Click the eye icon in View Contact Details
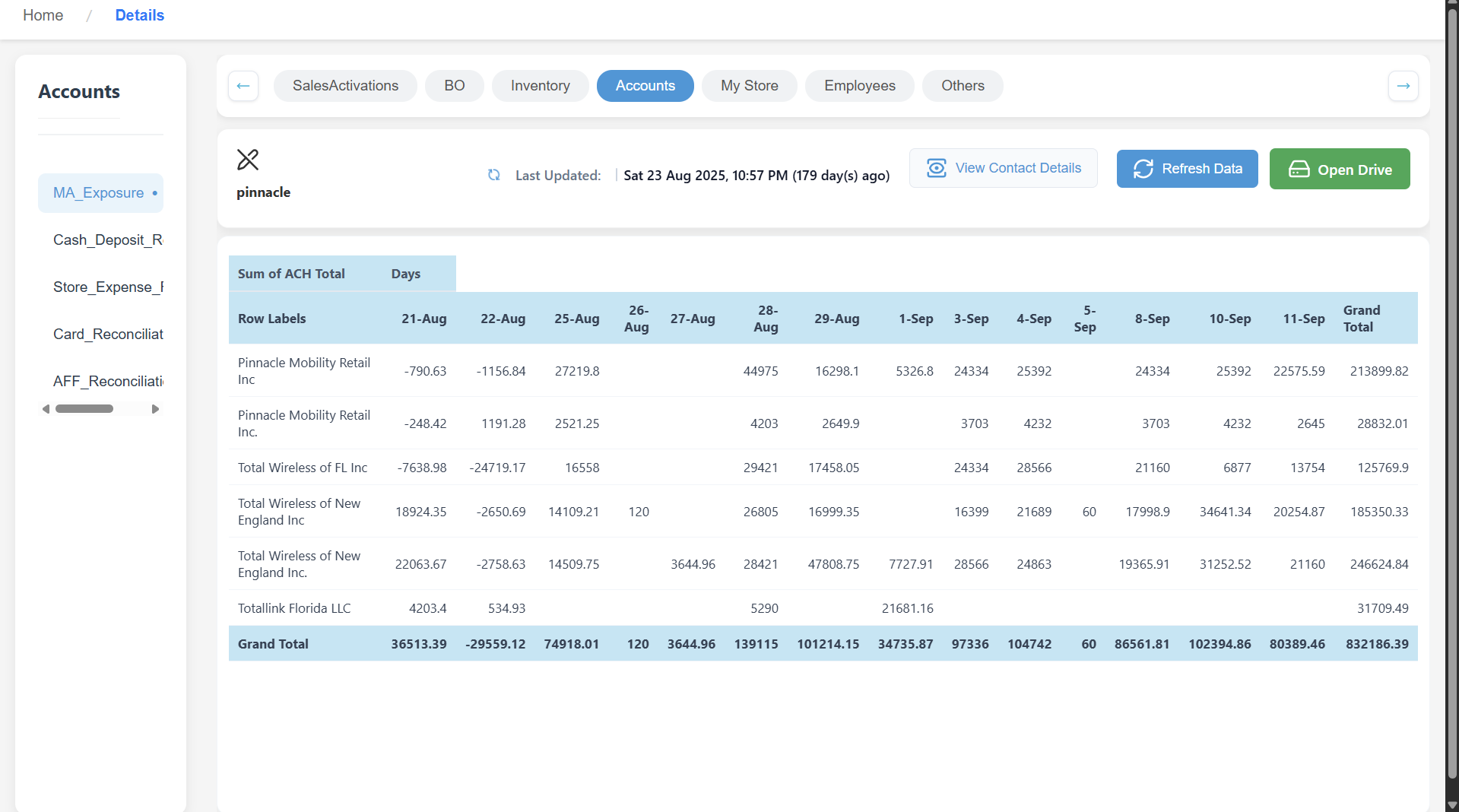 (937, 168)
